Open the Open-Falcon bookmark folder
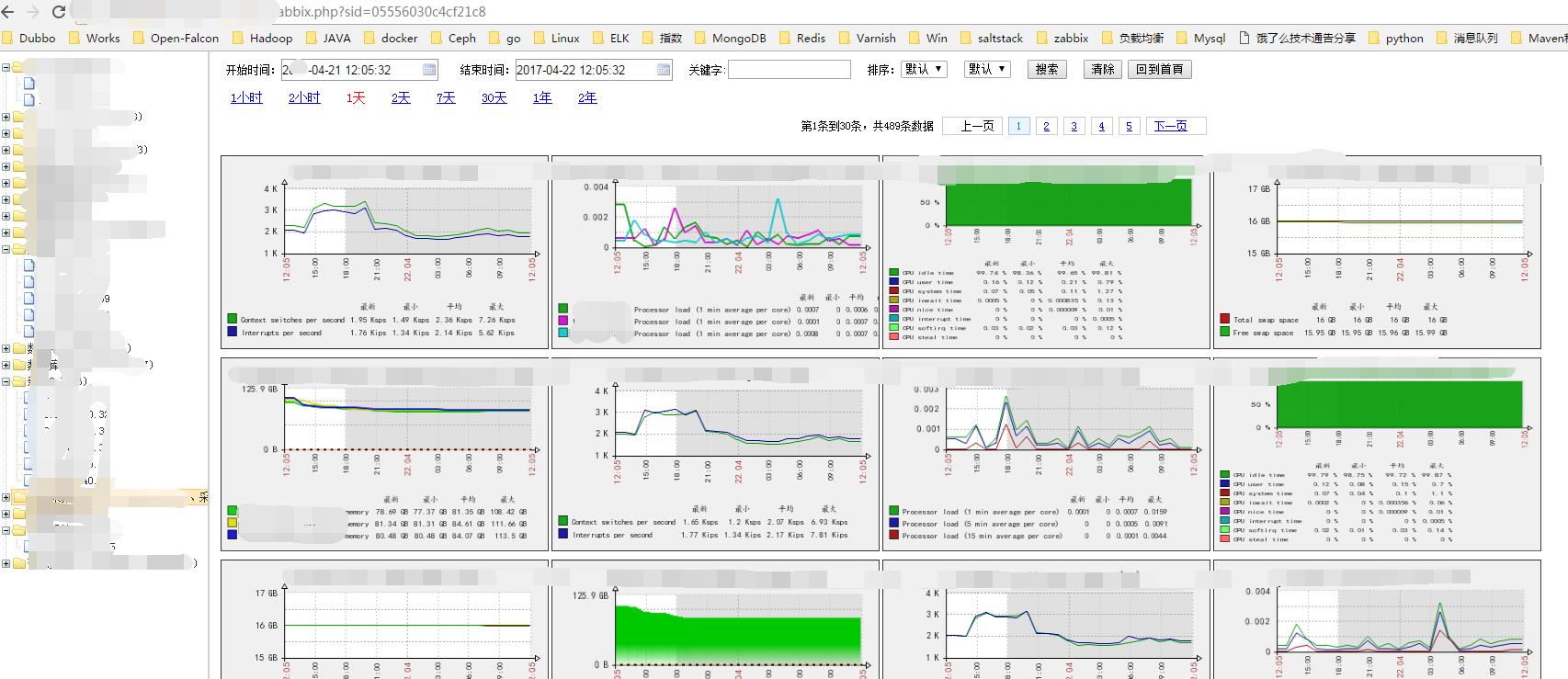 click(176, 38)
